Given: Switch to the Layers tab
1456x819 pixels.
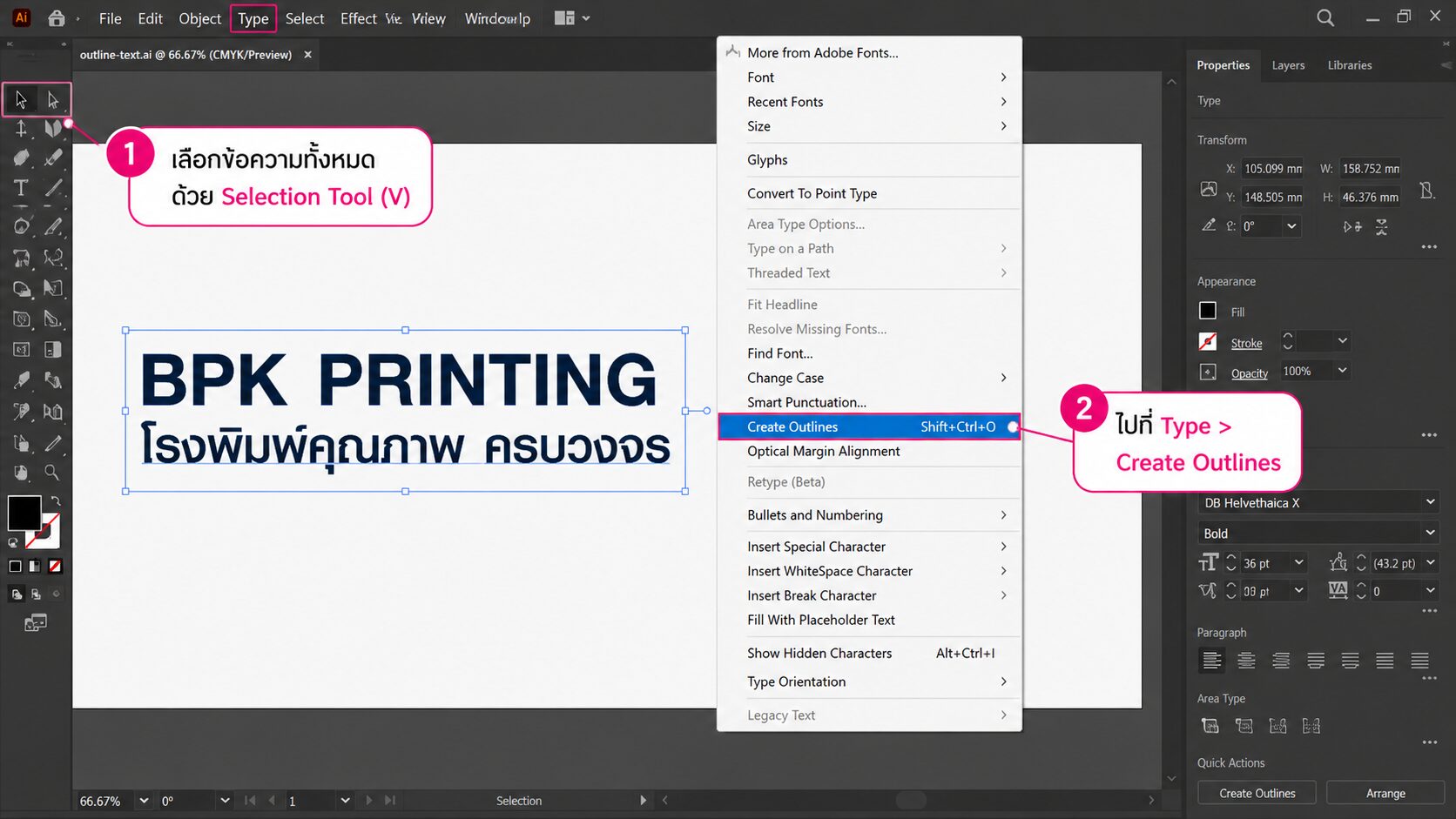Looking at the screenshot, I should pyautogui.click(x=1288, y=65).
